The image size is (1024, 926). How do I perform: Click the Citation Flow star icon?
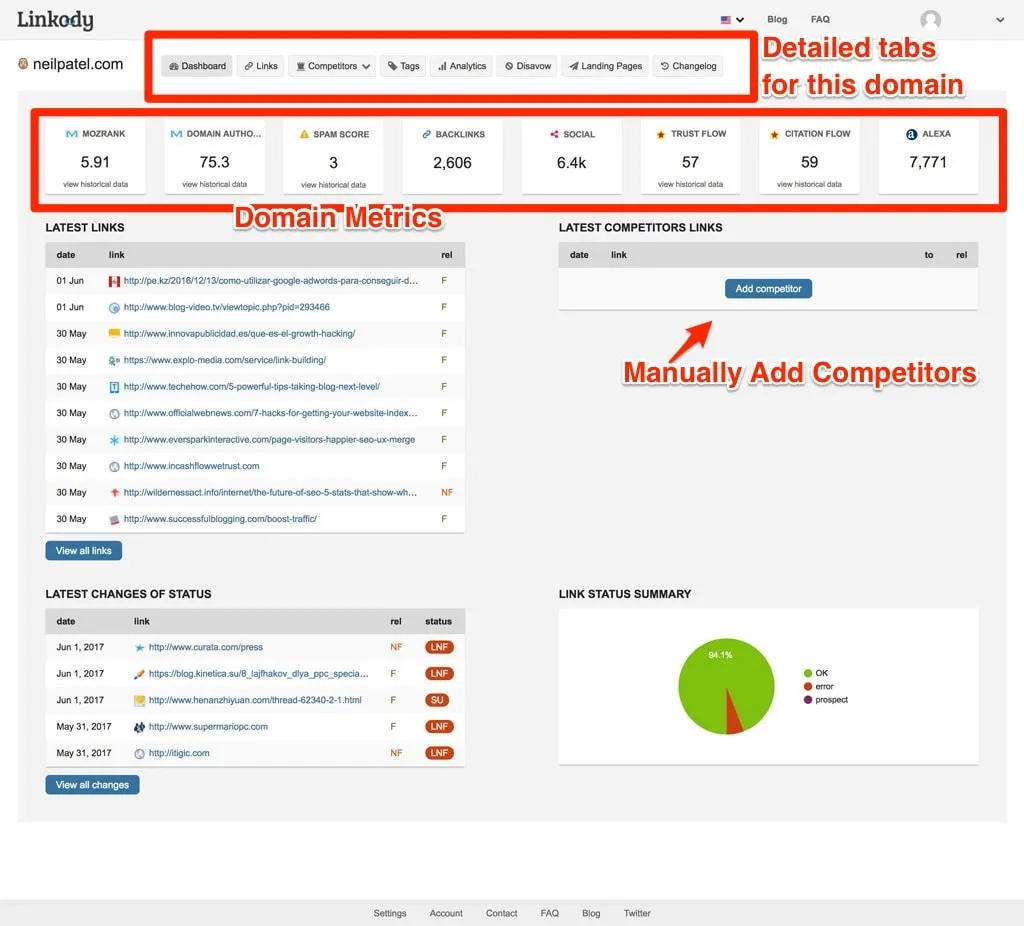775,134
